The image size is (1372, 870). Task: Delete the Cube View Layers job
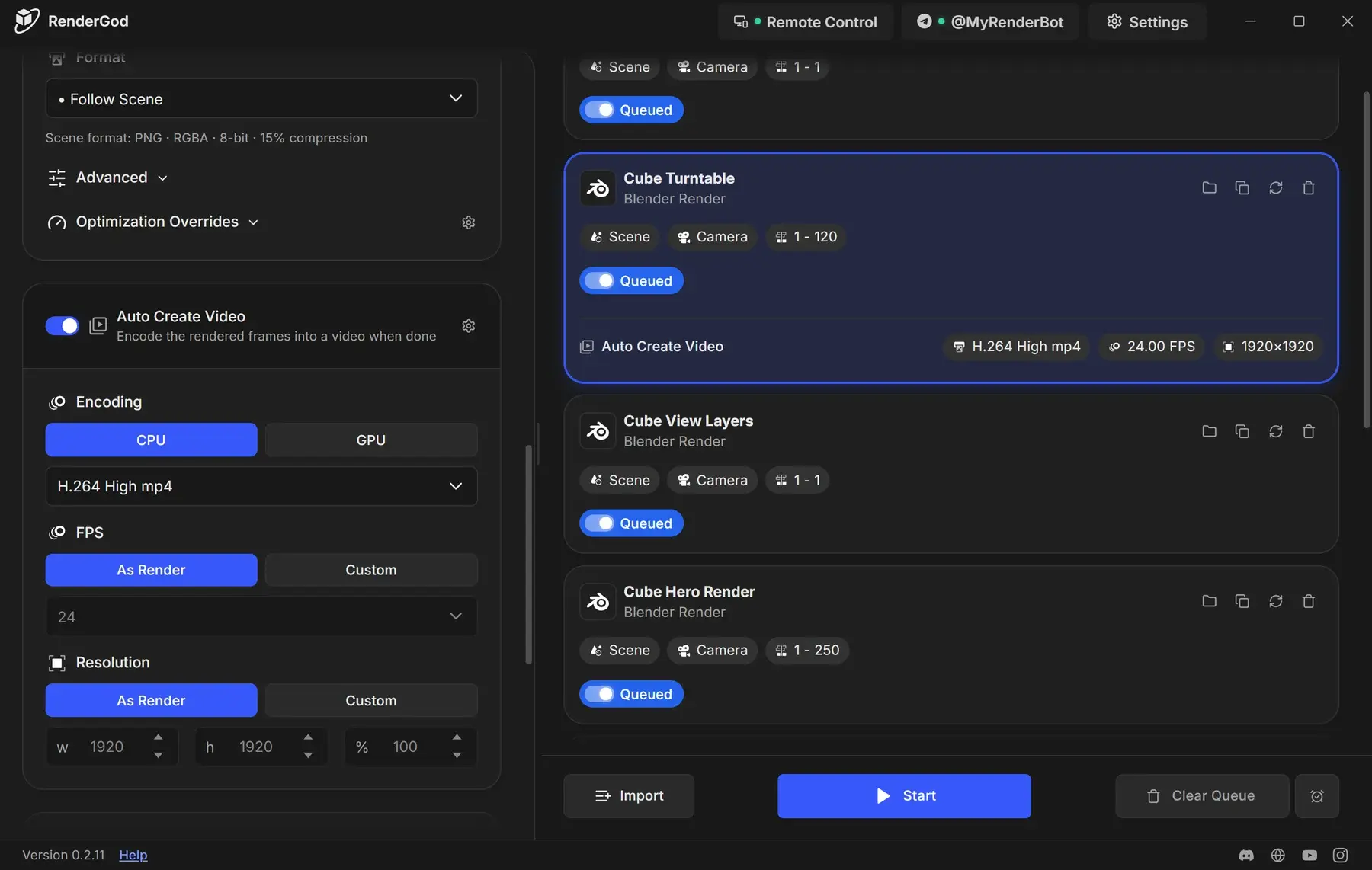[x=1309, y=431]
